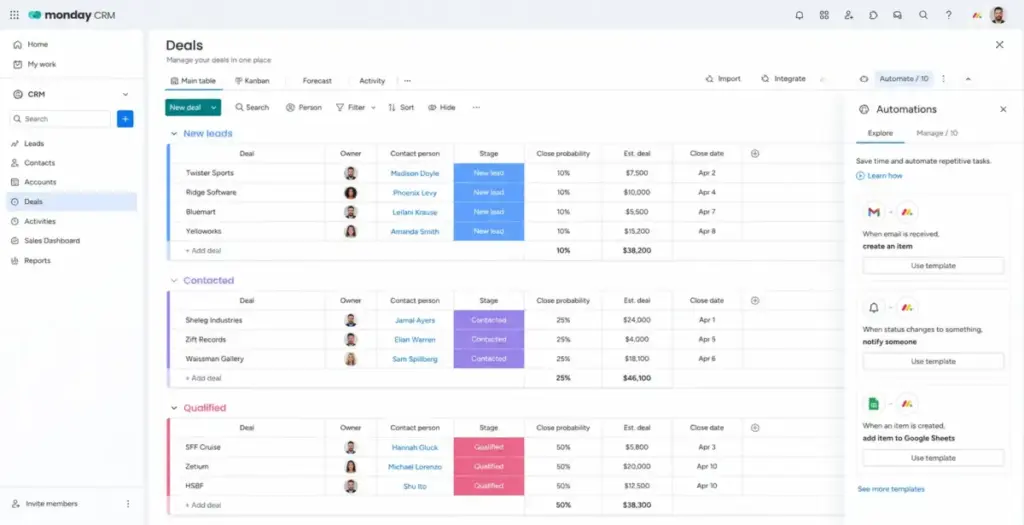This screenshot has width=1024, height=525.
Task: Open toolbar more options ellipsis beside Hide
Action: (x=476, y=107)
